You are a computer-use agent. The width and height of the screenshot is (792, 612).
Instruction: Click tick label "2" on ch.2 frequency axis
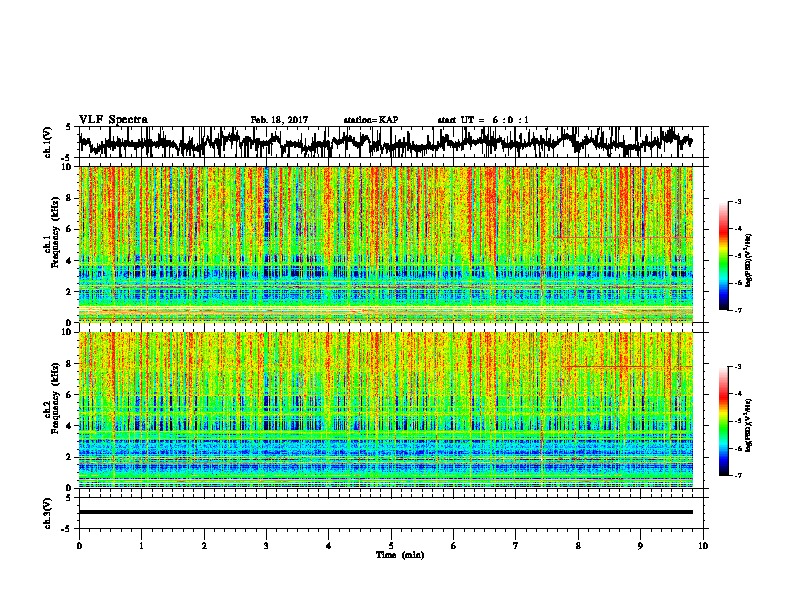[70, 457]
